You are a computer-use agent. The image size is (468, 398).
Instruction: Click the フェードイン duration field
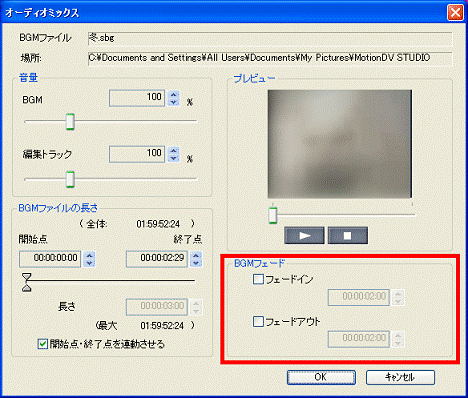pos(359,297)
